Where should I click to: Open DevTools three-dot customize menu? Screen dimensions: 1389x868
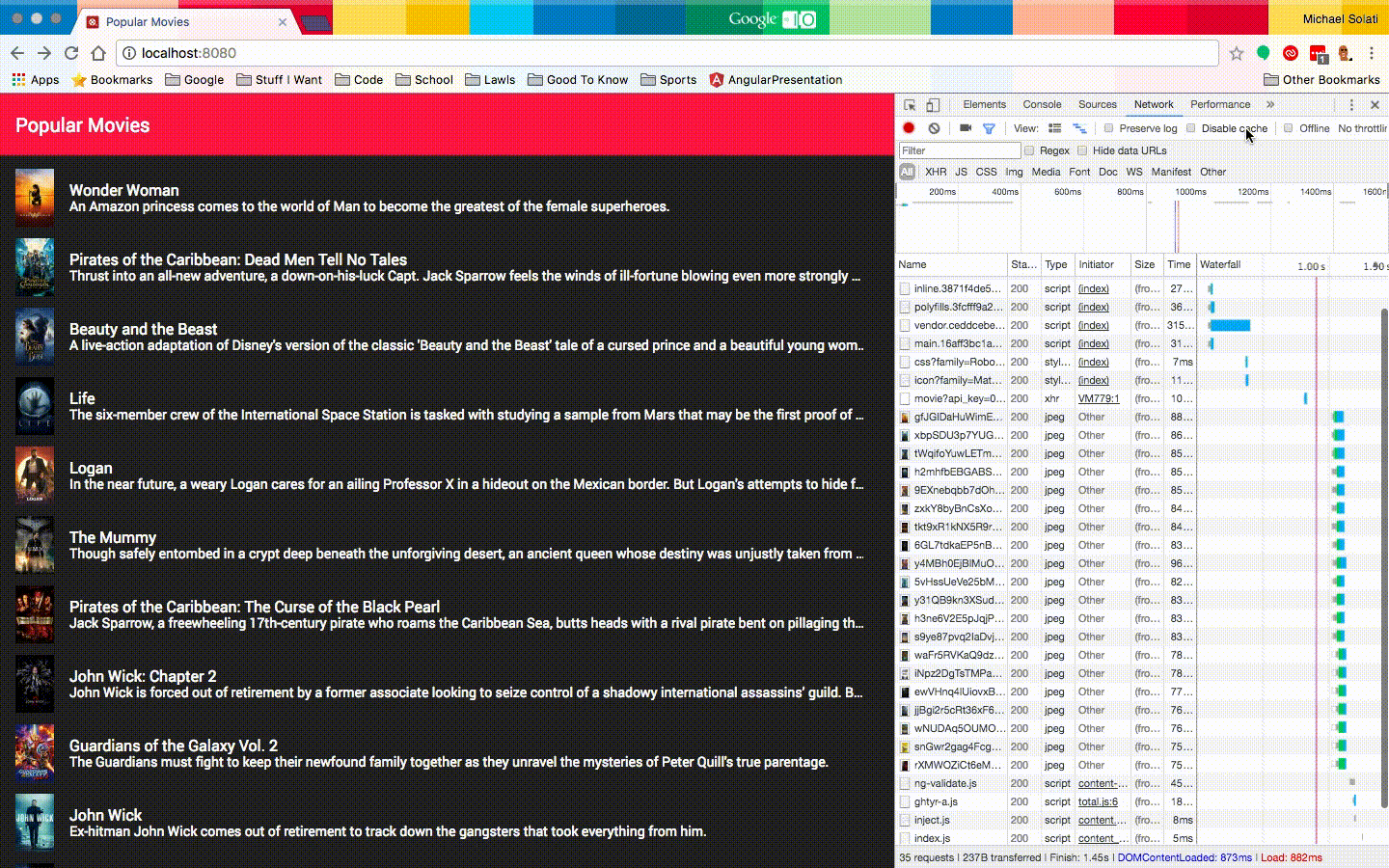(x=1351, y=105)
